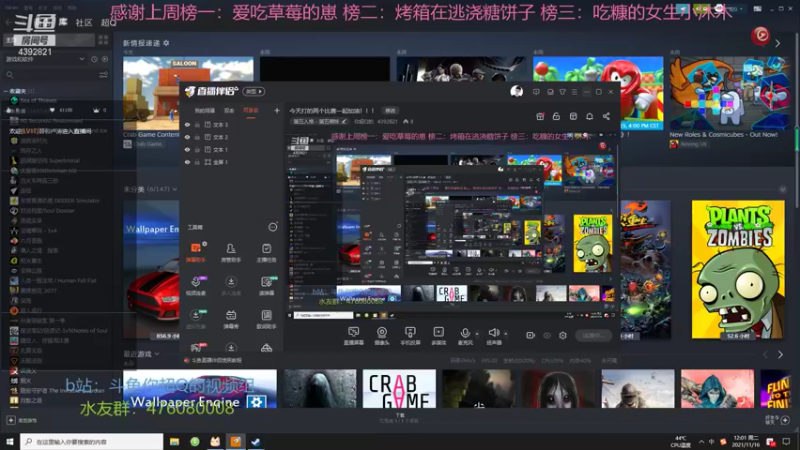800x450 pixels.
Task: Add a 多媒体 media source
Action: point(439,336)
